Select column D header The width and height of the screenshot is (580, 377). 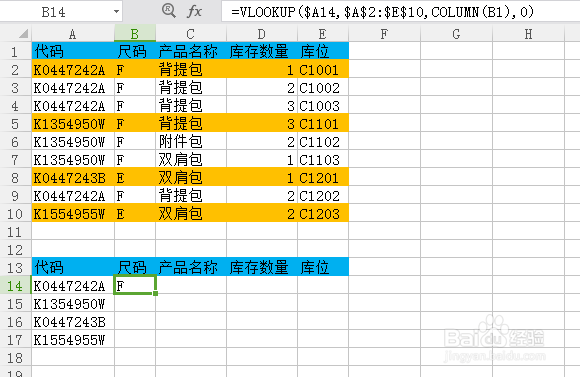[262, 34]
